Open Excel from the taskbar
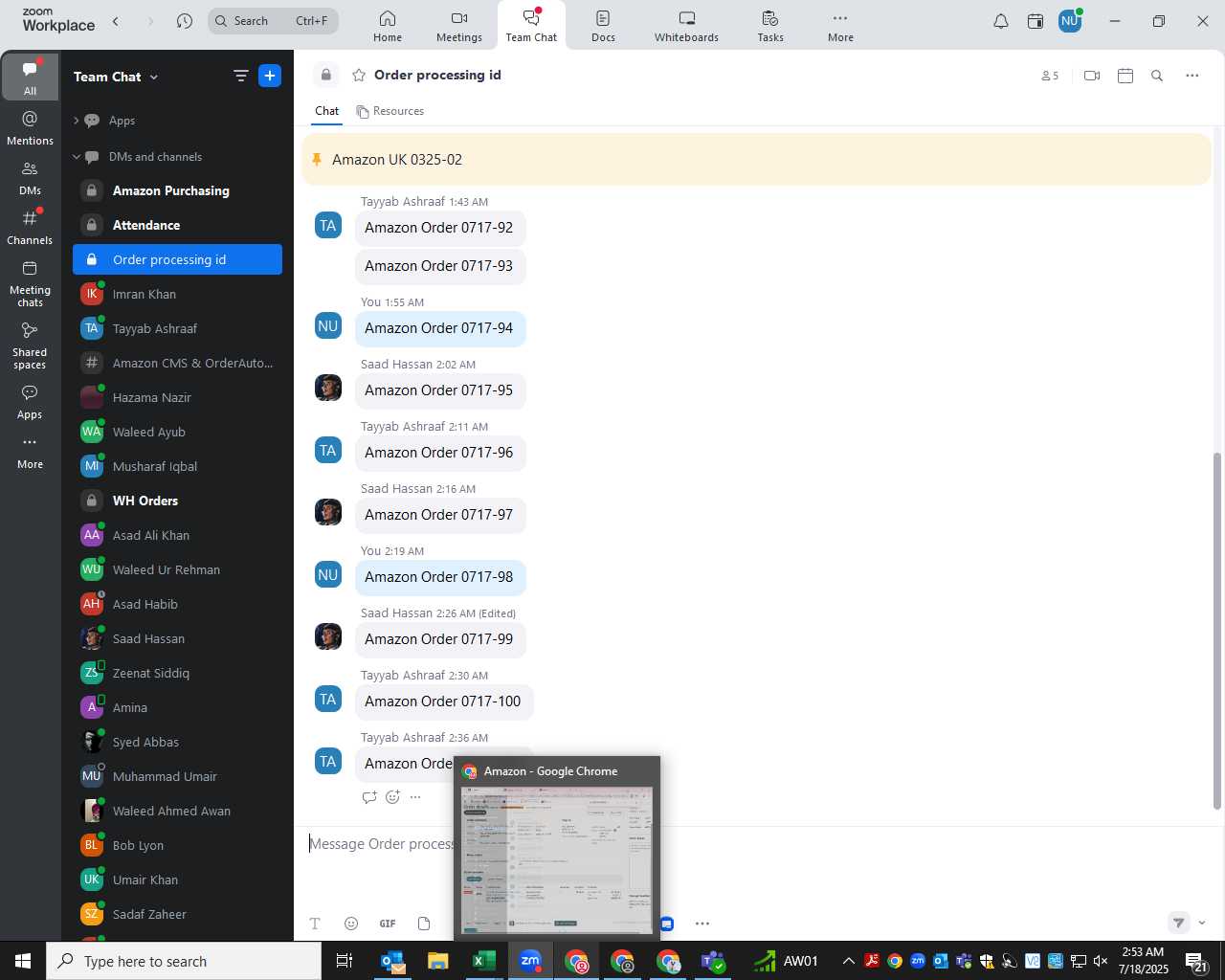Screen dimensions: 1225x980 pyautogui.click(x=484, y=961)
